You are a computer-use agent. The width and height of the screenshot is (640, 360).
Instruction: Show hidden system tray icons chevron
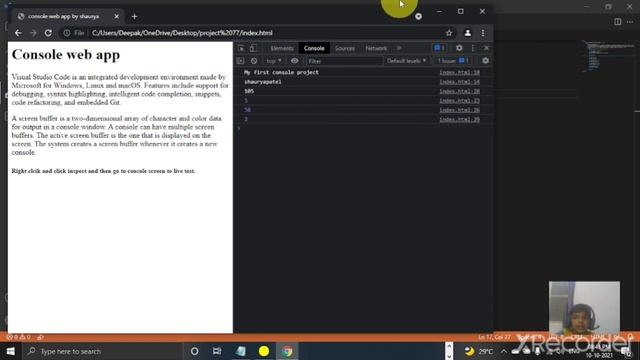(x=504, y=351)
